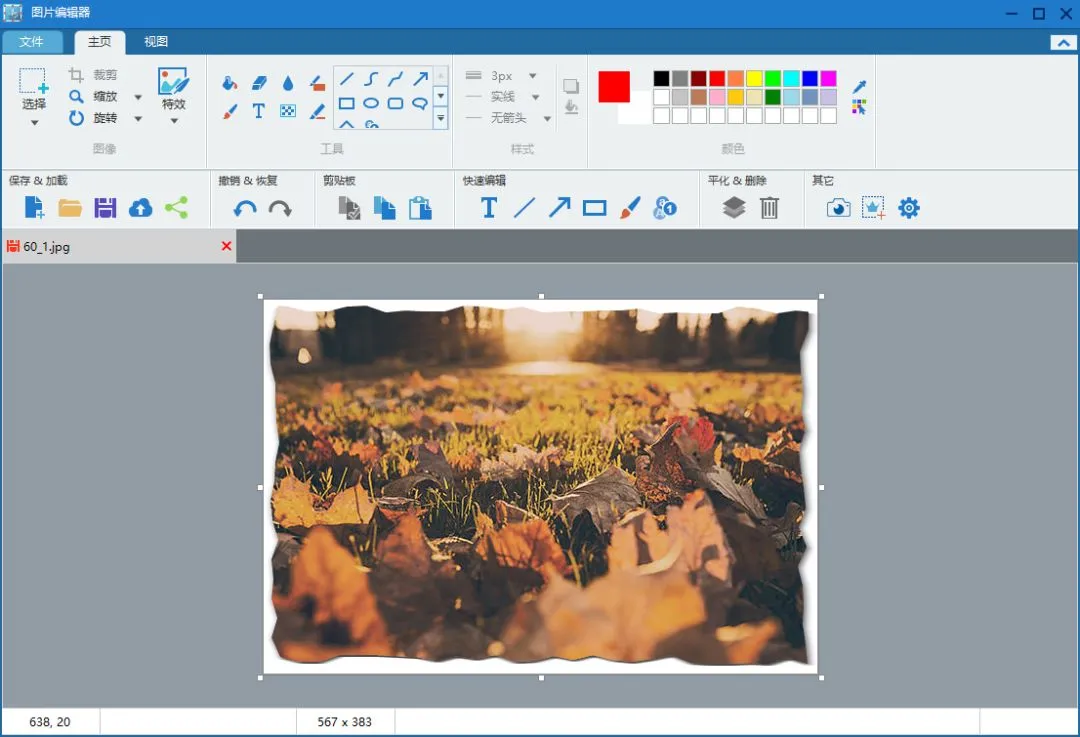Click the 裁剪 crop button
The image size is (1080, 737).
coord(93,74)
